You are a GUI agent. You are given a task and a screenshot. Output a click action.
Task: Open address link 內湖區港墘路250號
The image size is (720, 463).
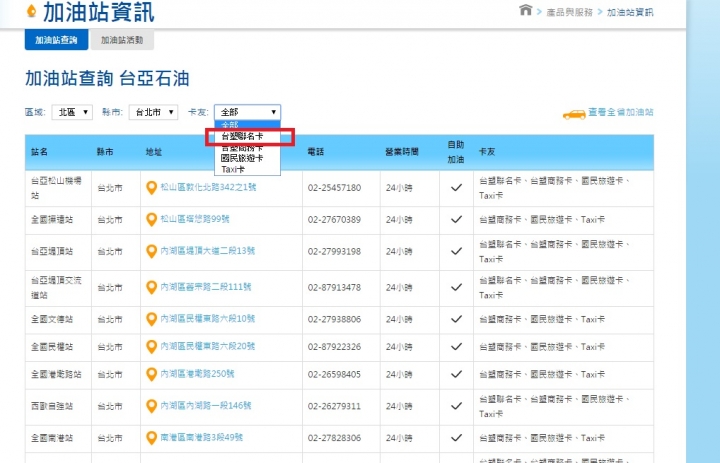click(x=197, y=374)
